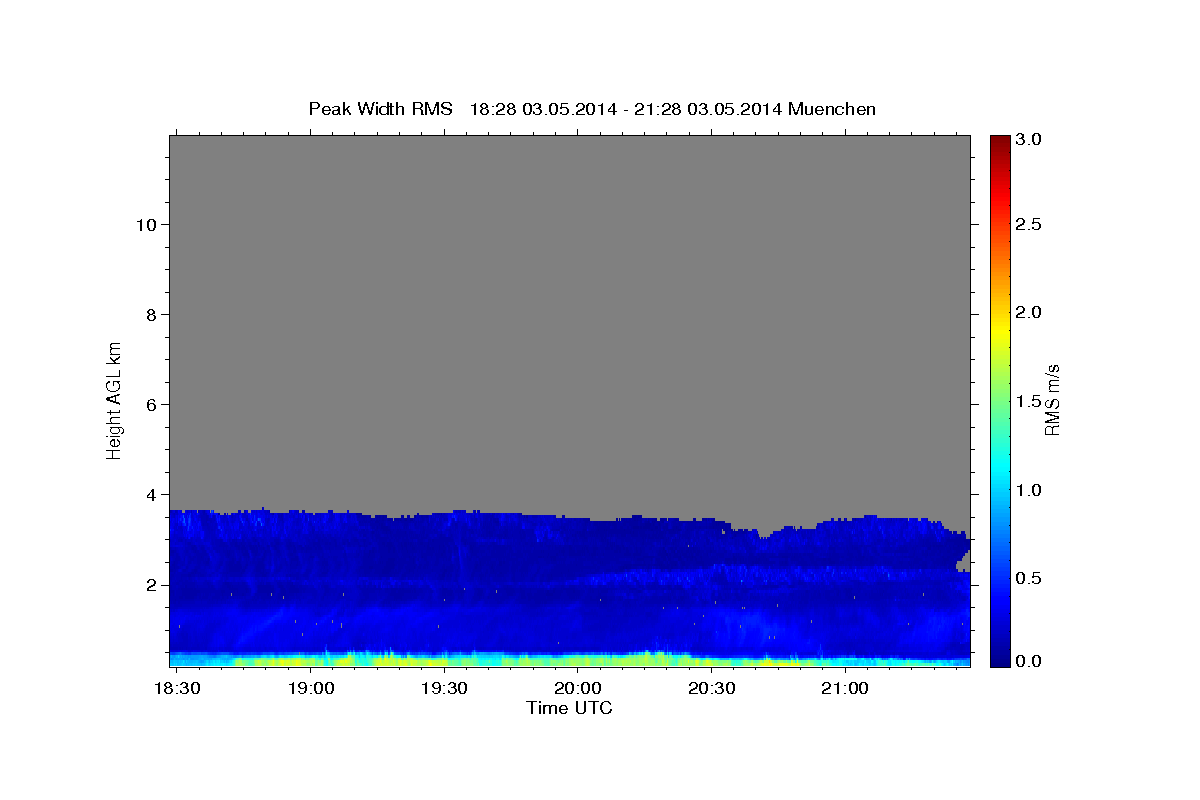The image size is (1200, 800).
Task: Click the 'Height AGL km' axis label
Action: pos(114,400)
